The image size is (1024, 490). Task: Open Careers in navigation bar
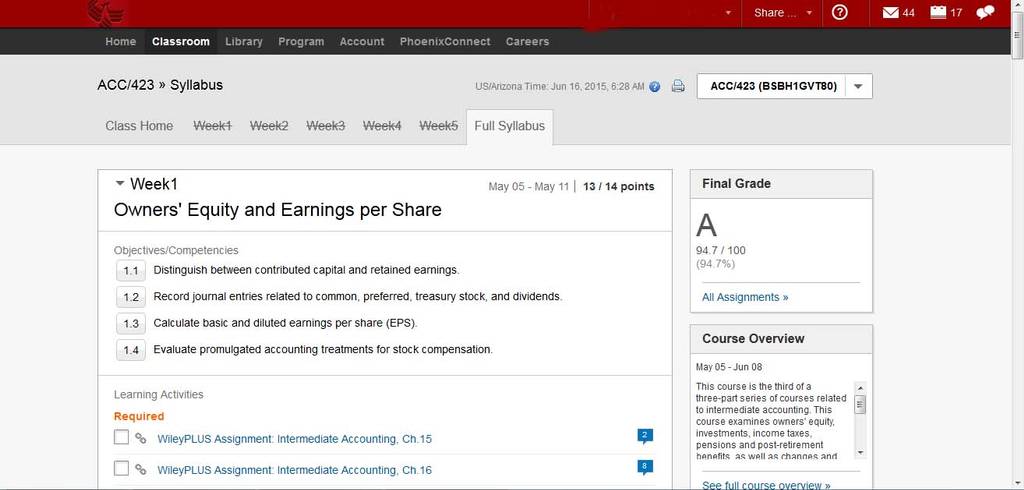pyautogui.click(x=527, y=41)
